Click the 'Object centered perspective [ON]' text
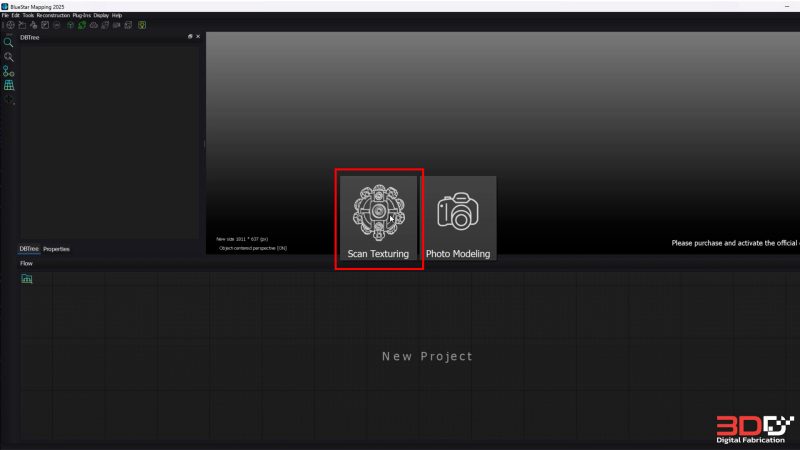The image size is (800, 450). pyautogui.click(x=253, y=248)
